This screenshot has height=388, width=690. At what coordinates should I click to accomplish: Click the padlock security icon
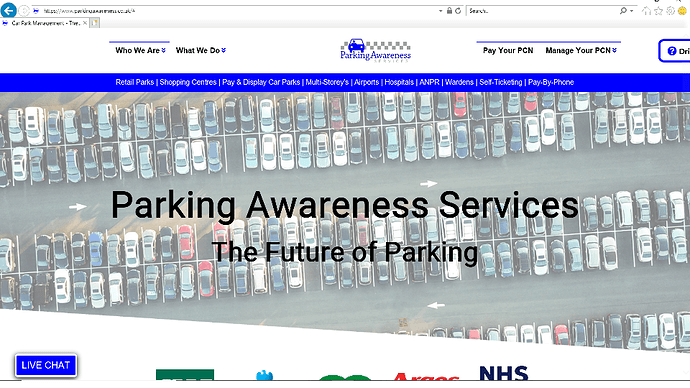coord(449,11)
